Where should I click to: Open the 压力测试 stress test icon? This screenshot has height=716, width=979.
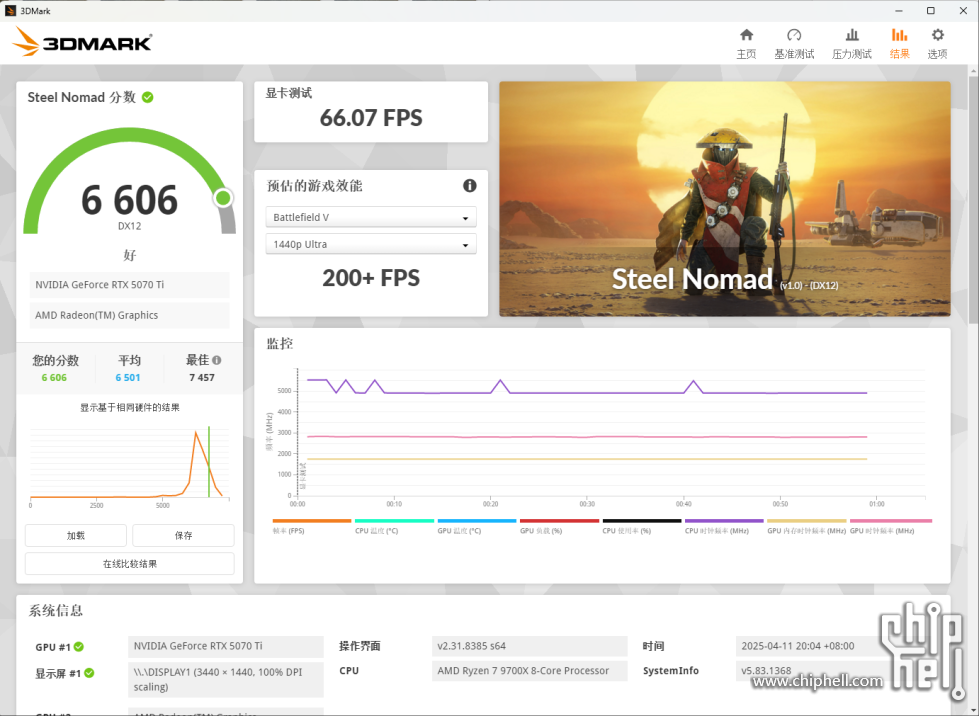click(852, 35)
